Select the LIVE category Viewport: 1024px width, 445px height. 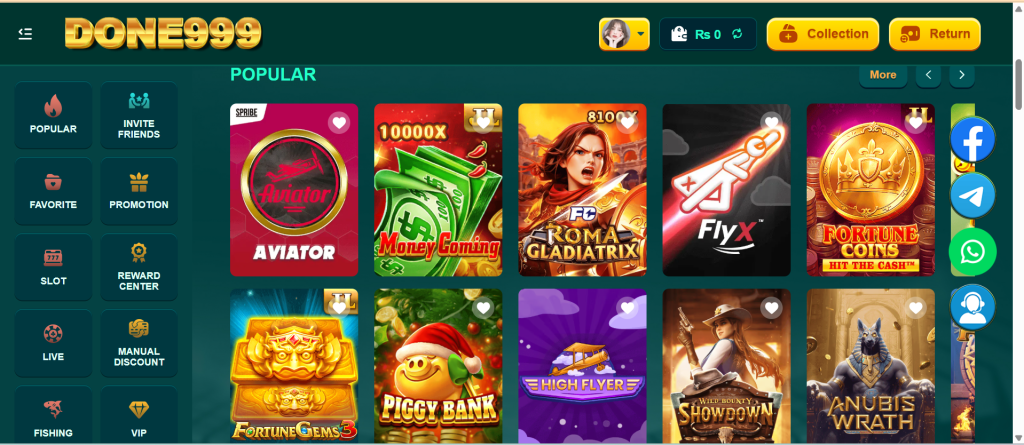[53, 343]
